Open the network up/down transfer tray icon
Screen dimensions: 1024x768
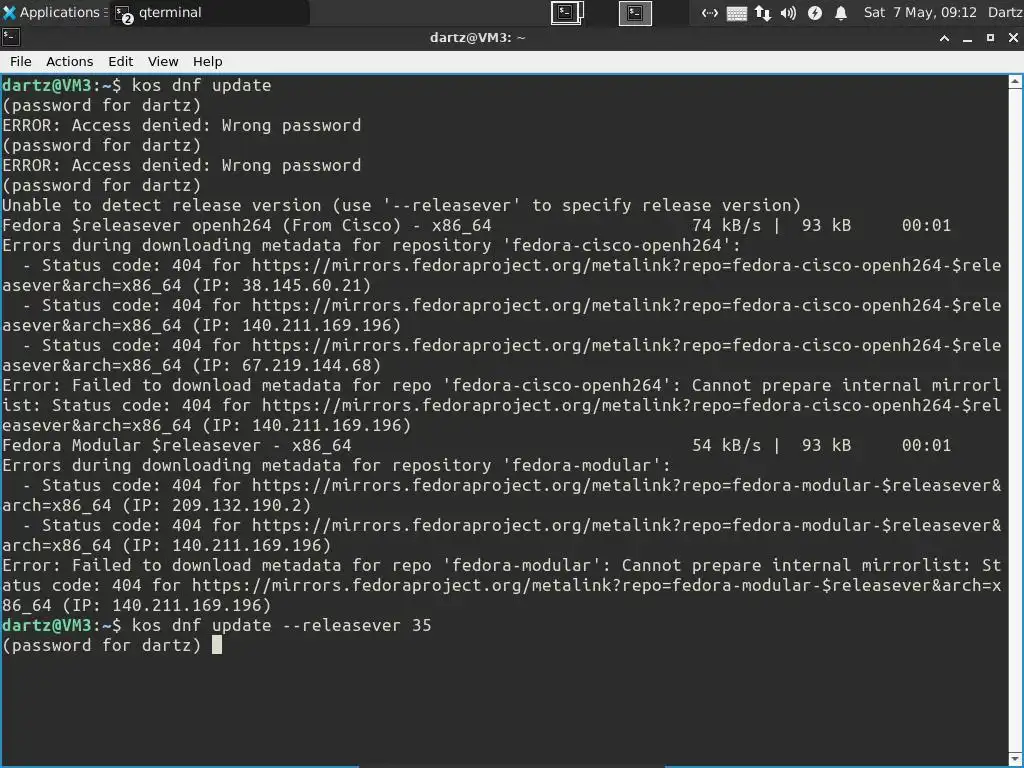[x=763, y=12]
